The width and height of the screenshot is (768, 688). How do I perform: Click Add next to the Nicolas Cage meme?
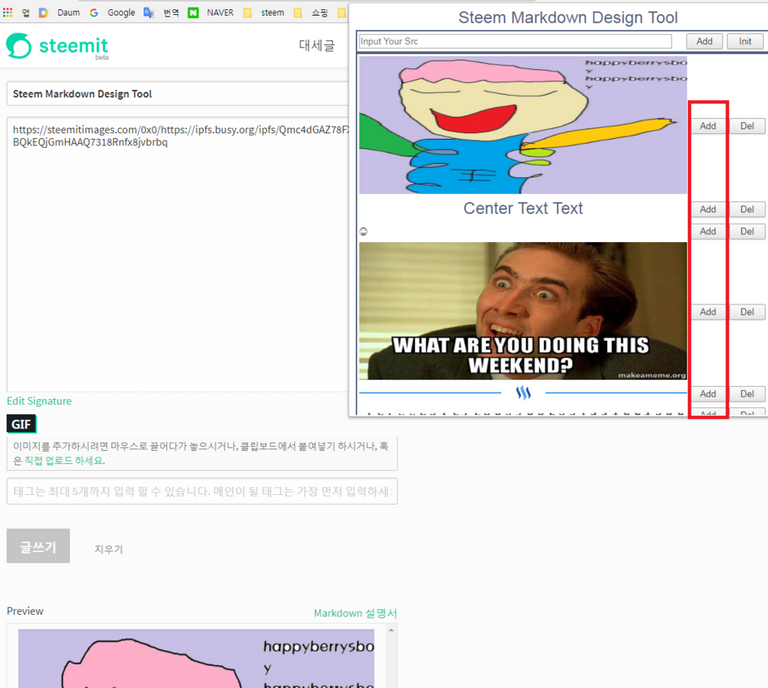point(708,312)
